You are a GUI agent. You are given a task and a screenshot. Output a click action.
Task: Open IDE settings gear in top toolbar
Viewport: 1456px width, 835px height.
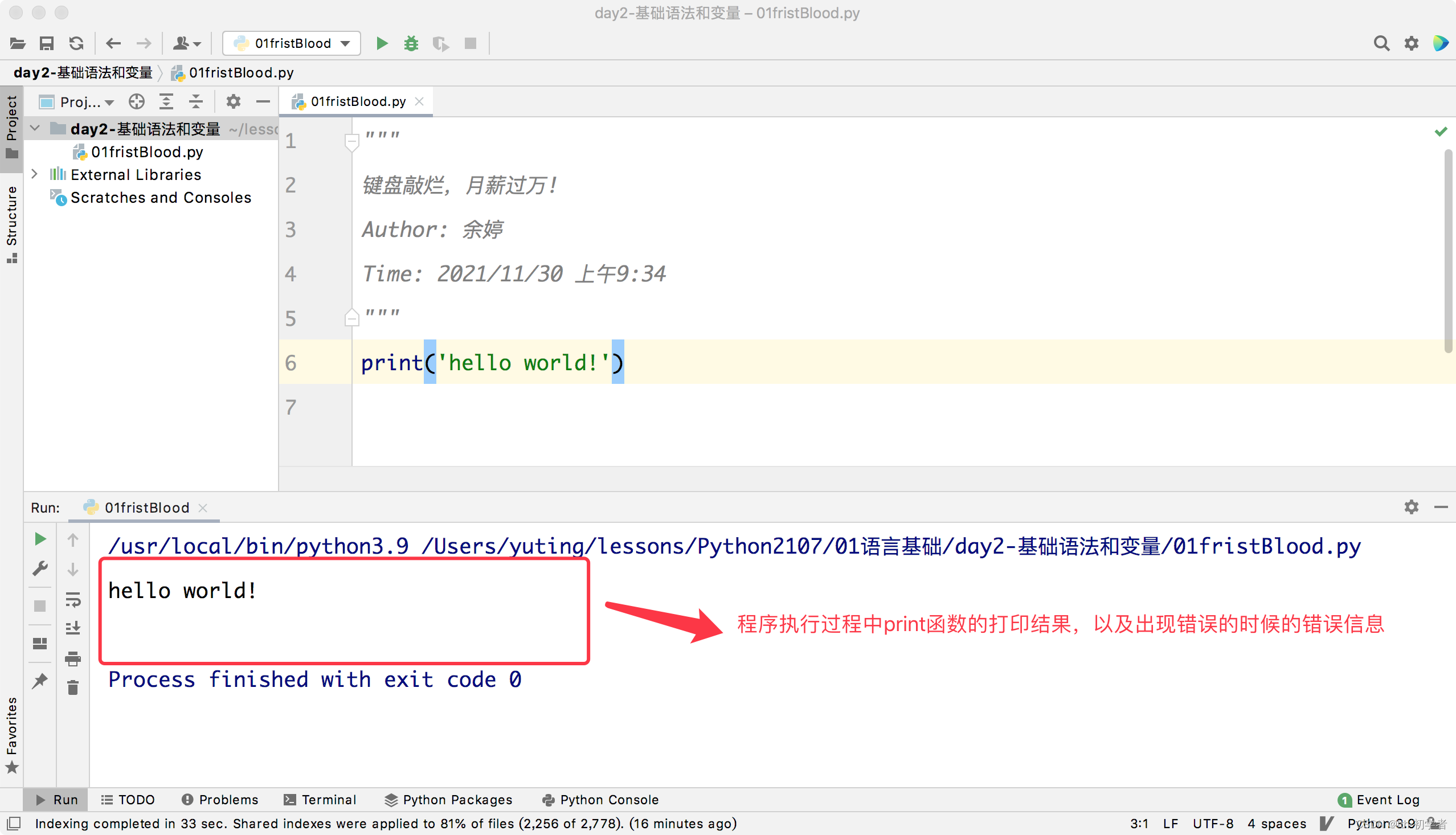pyautogui.click(x=1411, y=44)
